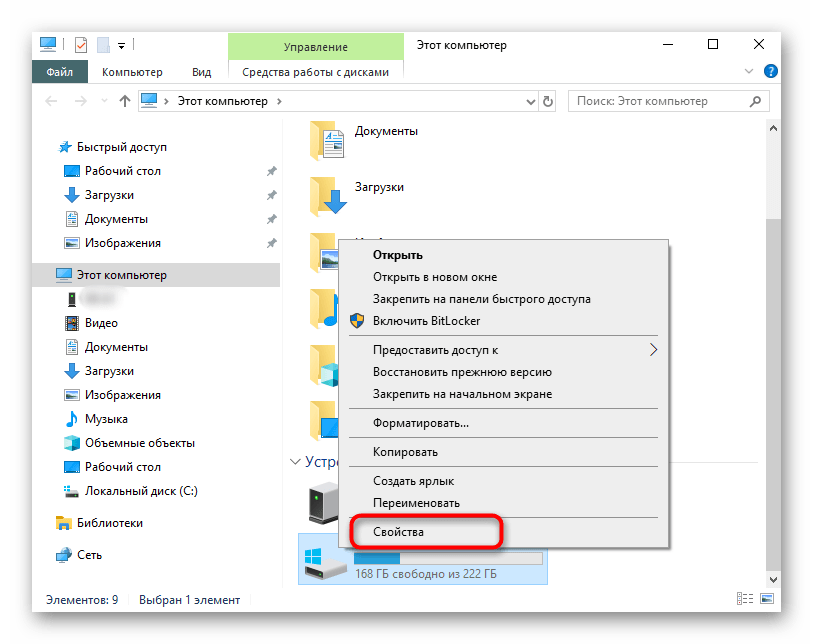Open the address bar history dropdown

[x=530, y=101]
